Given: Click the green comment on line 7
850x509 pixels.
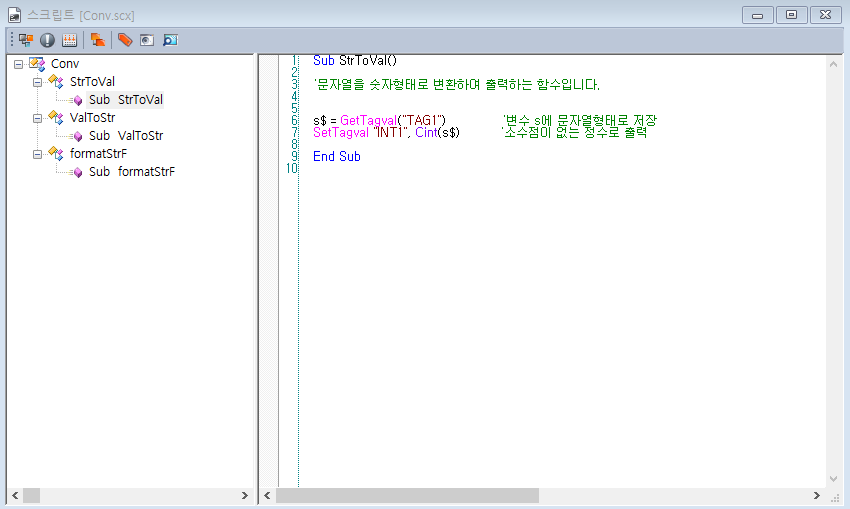Looking at the screenshot, I should pos(575,132).
